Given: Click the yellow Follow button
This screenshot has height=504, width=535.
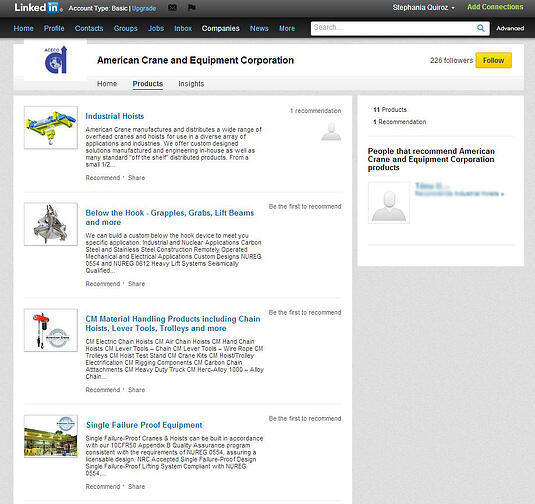Looking at the screenshot, I should [493, 60].
